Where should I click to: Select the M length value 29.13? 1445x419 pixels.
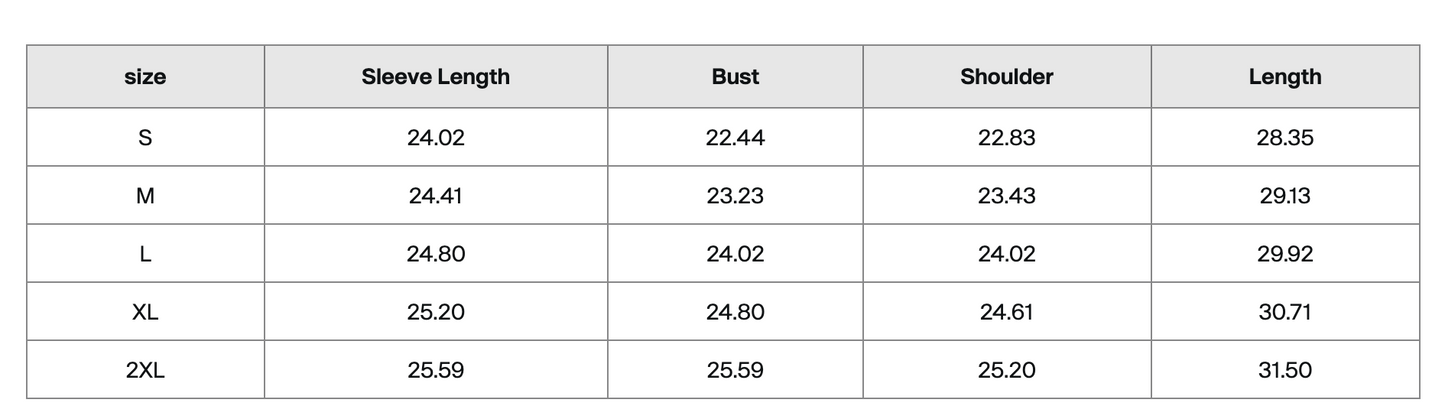[x=1285, y=196]
